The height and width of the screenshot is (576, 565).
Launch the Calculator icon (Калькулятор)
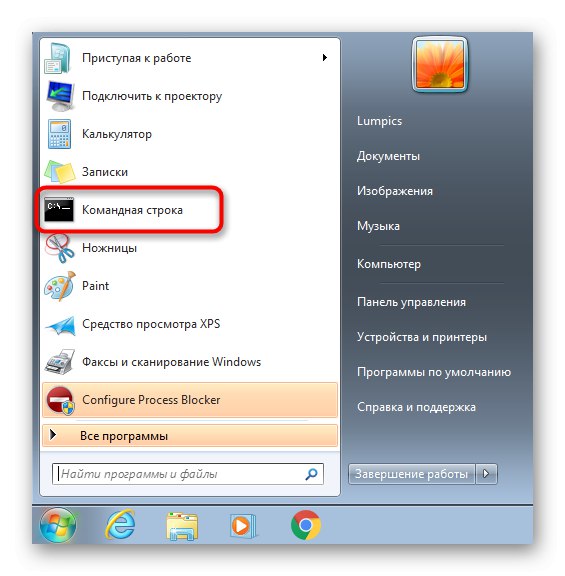point(59,134)
